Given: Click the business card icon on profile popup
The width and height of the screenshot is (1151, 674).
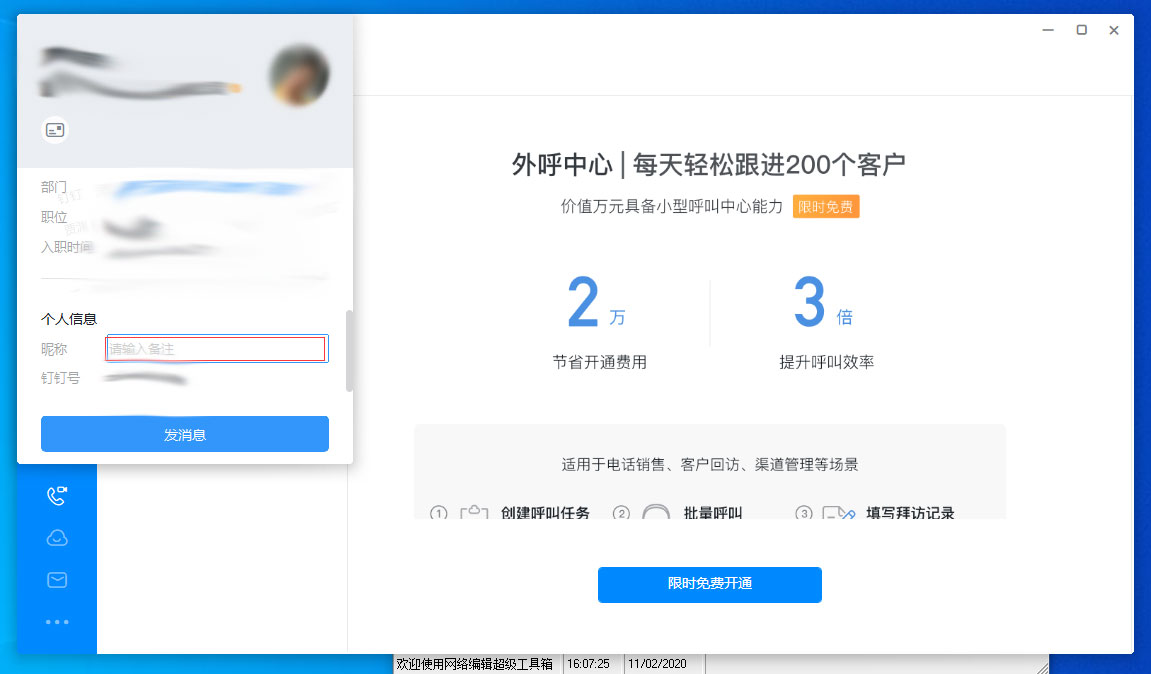Looking at the screenshot, I should click(55, 131).
